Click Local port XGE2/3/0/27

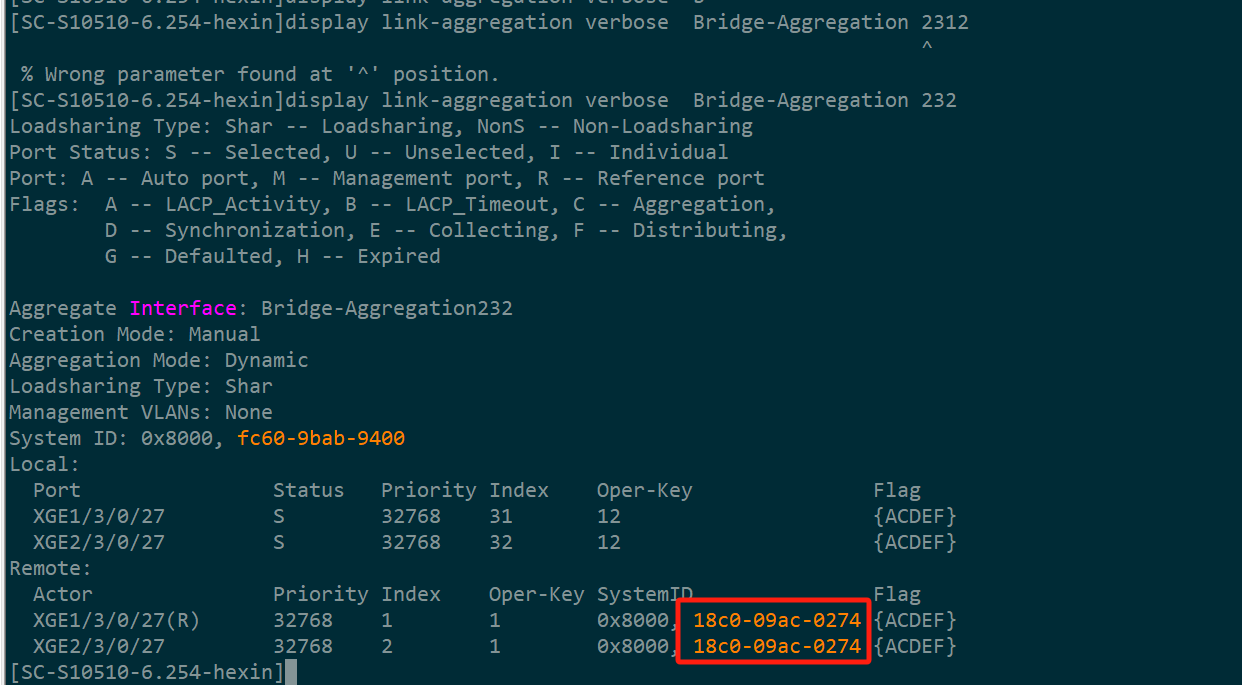tap(99, 542)
